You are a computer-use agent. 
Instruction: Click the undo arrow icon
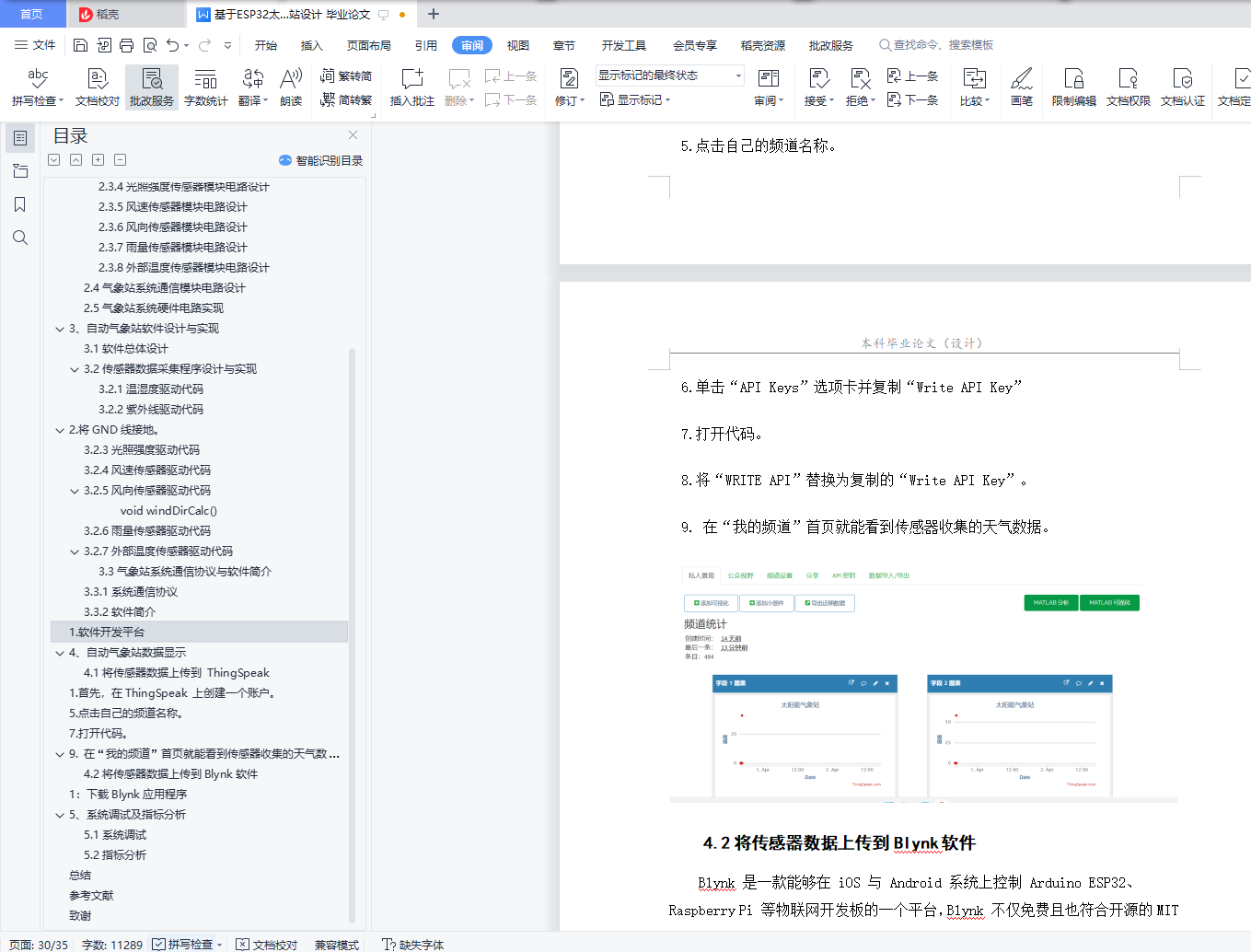[172, 45]
